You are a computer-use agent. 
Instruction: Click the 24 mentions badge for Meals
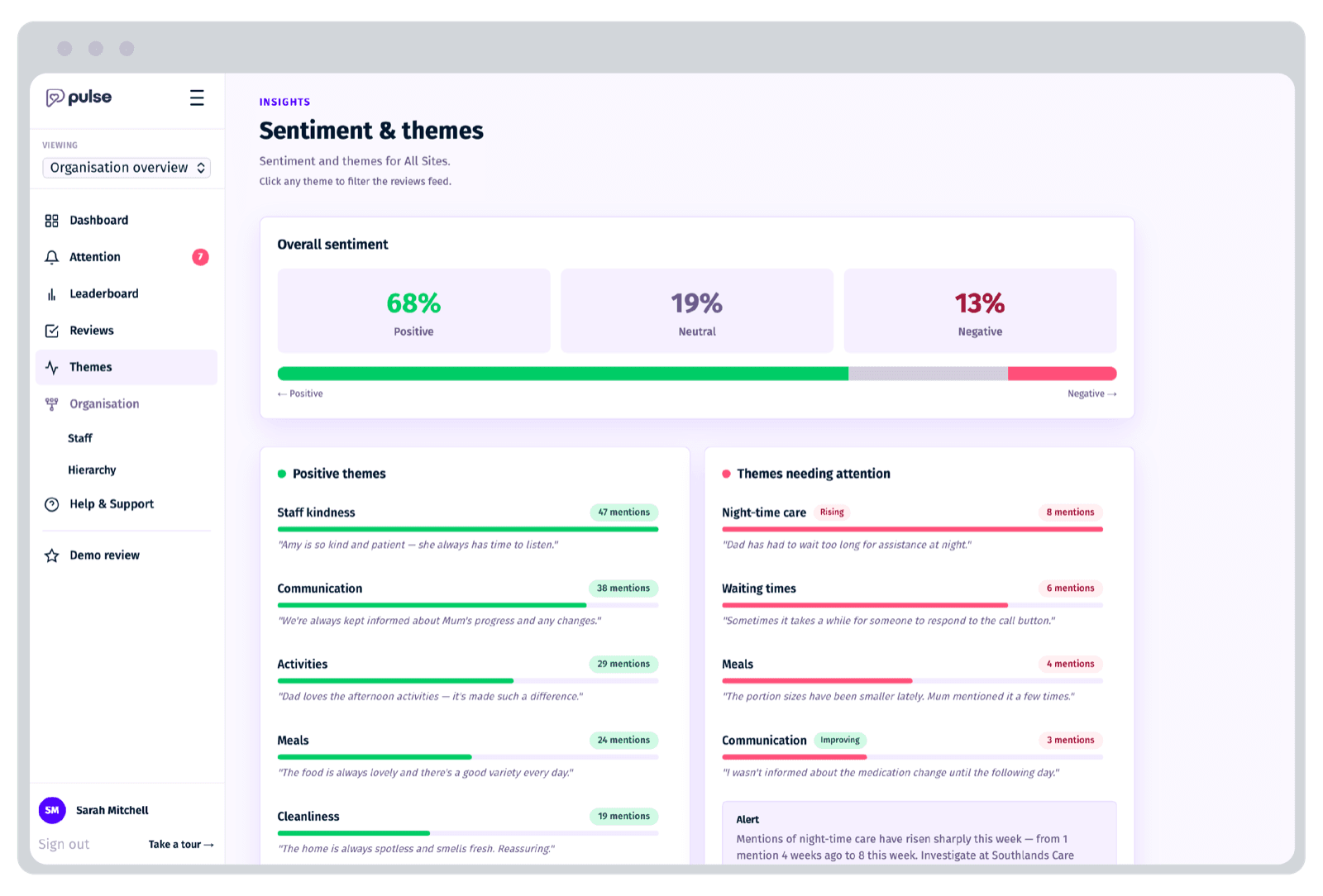click(623, 741)
